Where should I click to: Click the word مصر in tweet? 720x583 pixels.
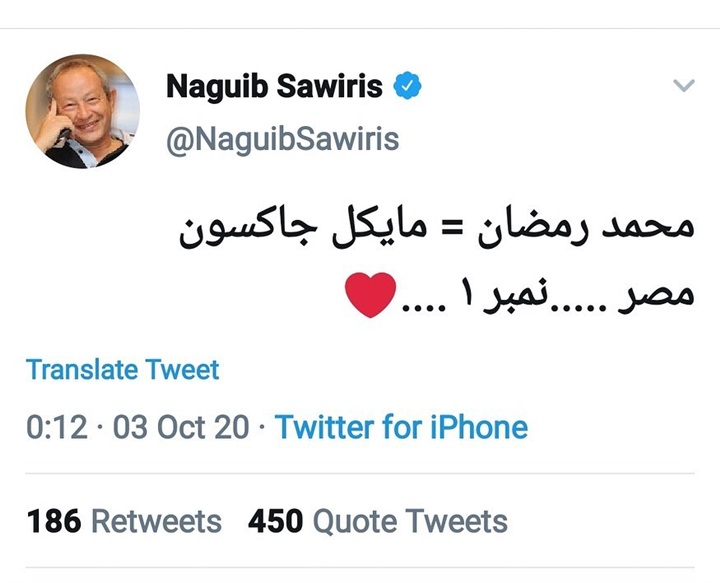click(x=656, y=297)
